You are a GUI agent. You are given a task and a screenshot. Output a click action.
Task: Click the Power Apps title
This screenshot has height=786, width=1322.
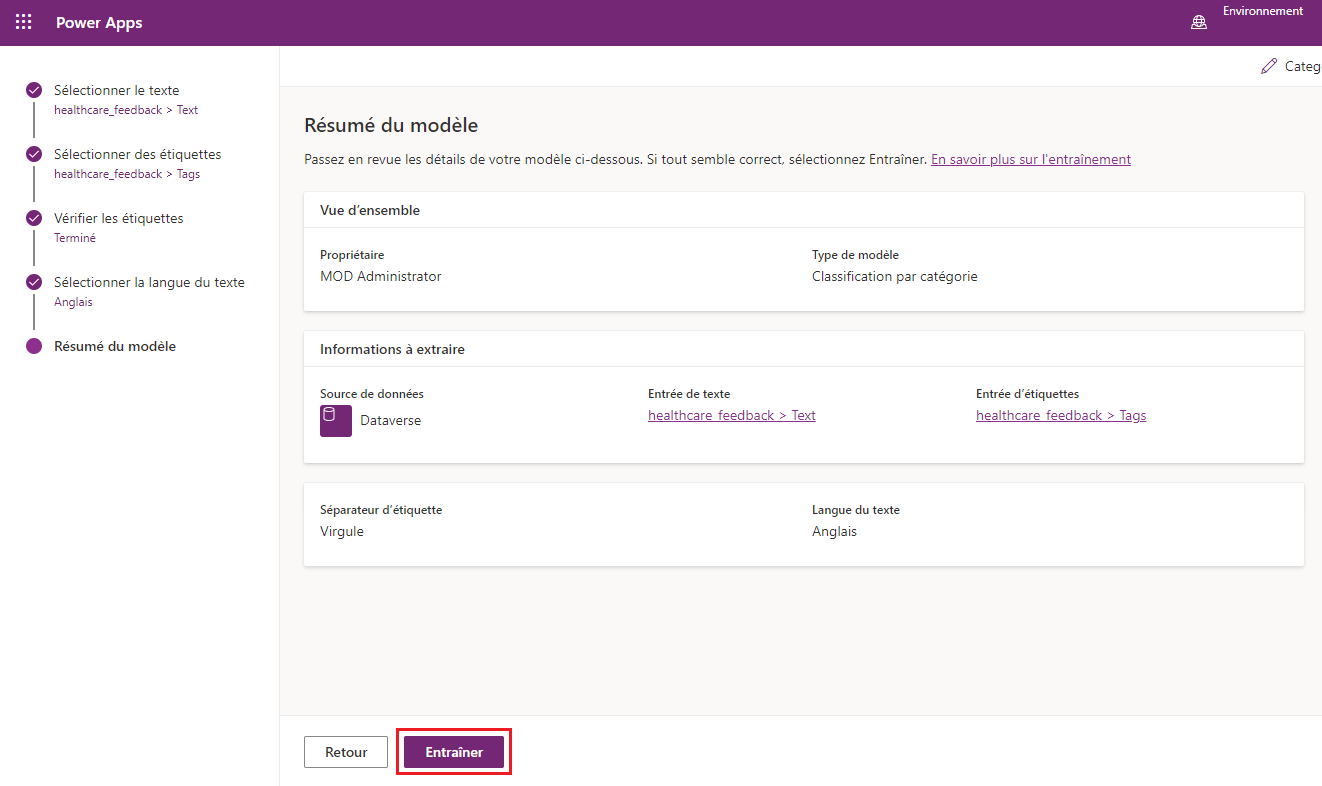coord(99,23)
